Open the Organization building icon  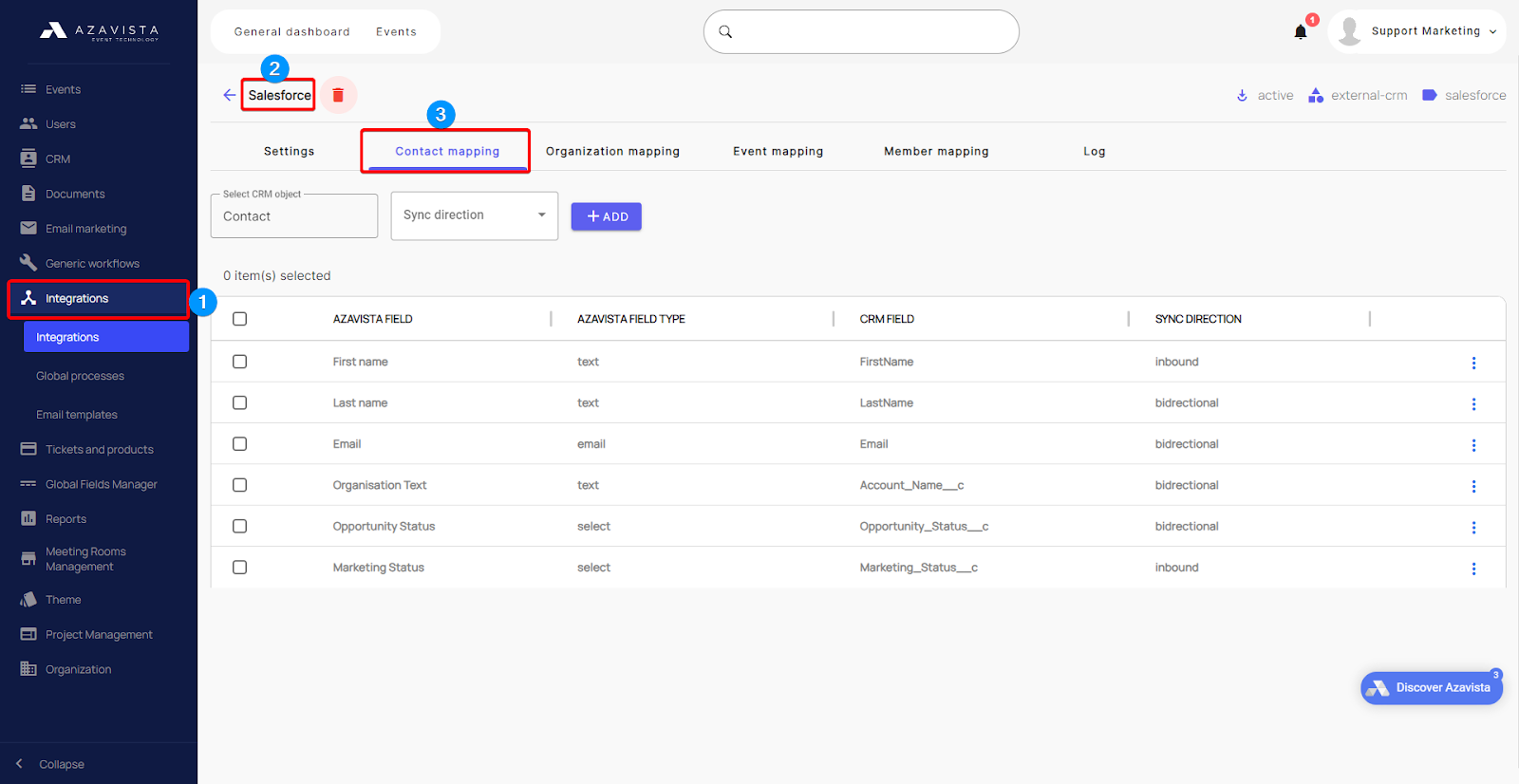point(28,669)
